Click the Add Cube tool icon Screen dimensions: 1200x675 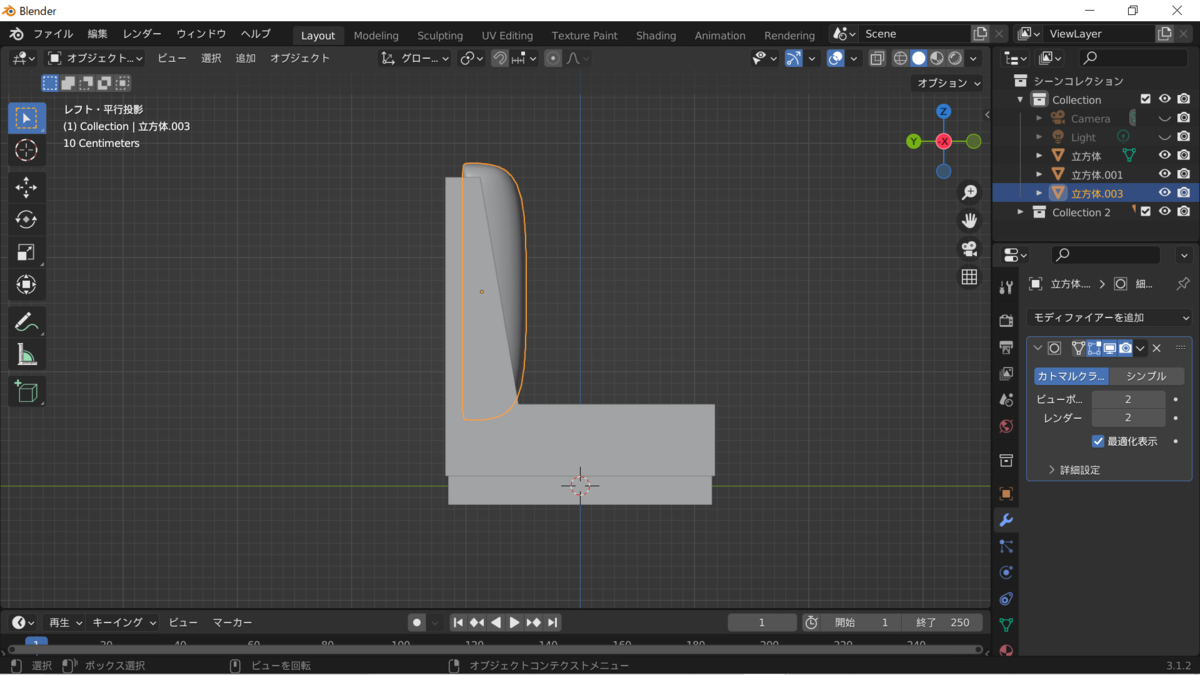pos(26,391)
